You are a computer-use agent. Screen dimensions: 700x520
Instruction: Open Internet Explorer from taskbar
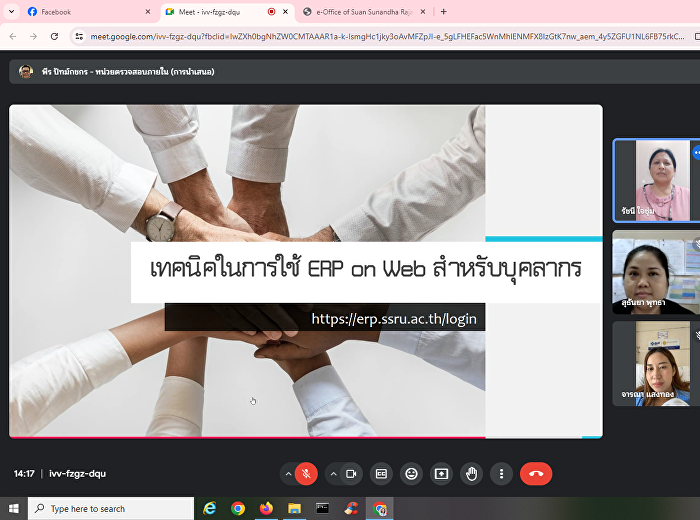[x=209, y=508]
